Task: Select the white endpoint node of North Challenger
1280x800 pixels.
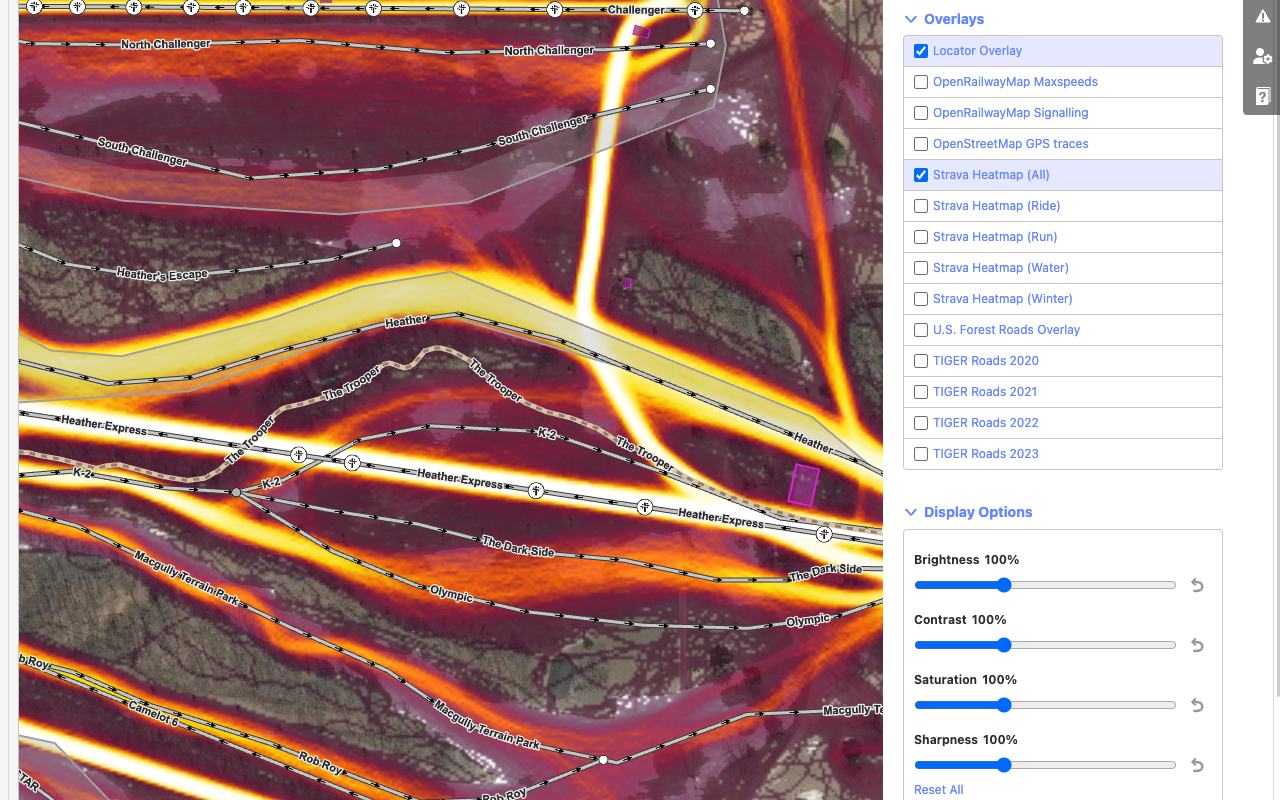Action: click(x=711, y=44)
